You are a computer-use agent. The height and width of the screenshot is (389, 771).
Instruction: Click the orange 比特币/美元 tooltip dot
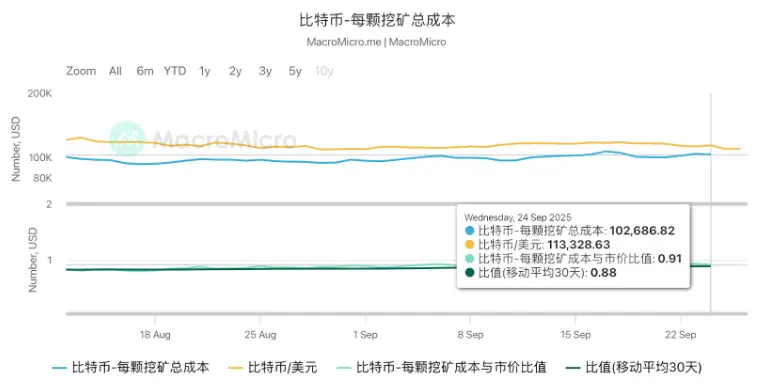tap(470, 244)
